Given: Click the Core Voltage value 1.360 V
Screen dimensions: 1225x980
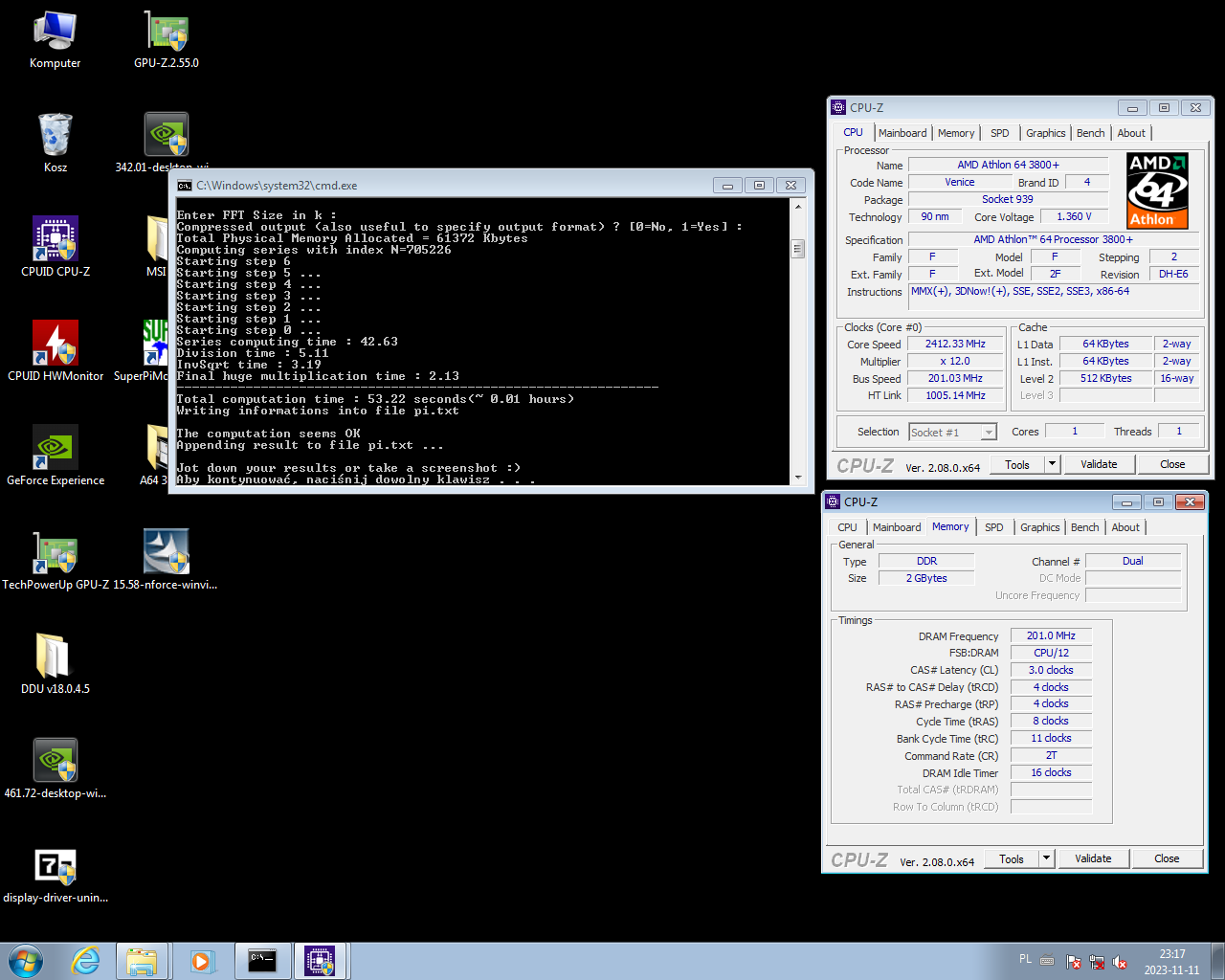Looking at the screenshot, I should 1074,216.
